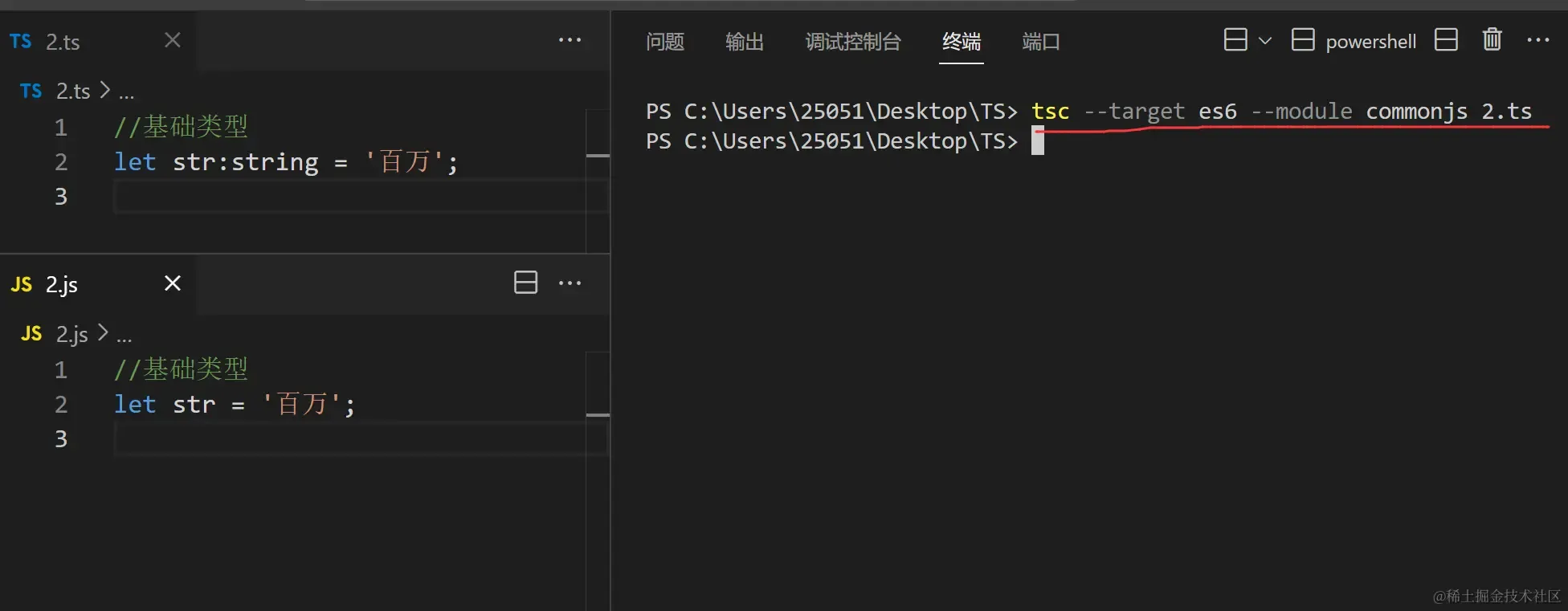Place cursor on line 3 of 2.js
This screenshot has width=1568, height=611.
click(349, 438)
